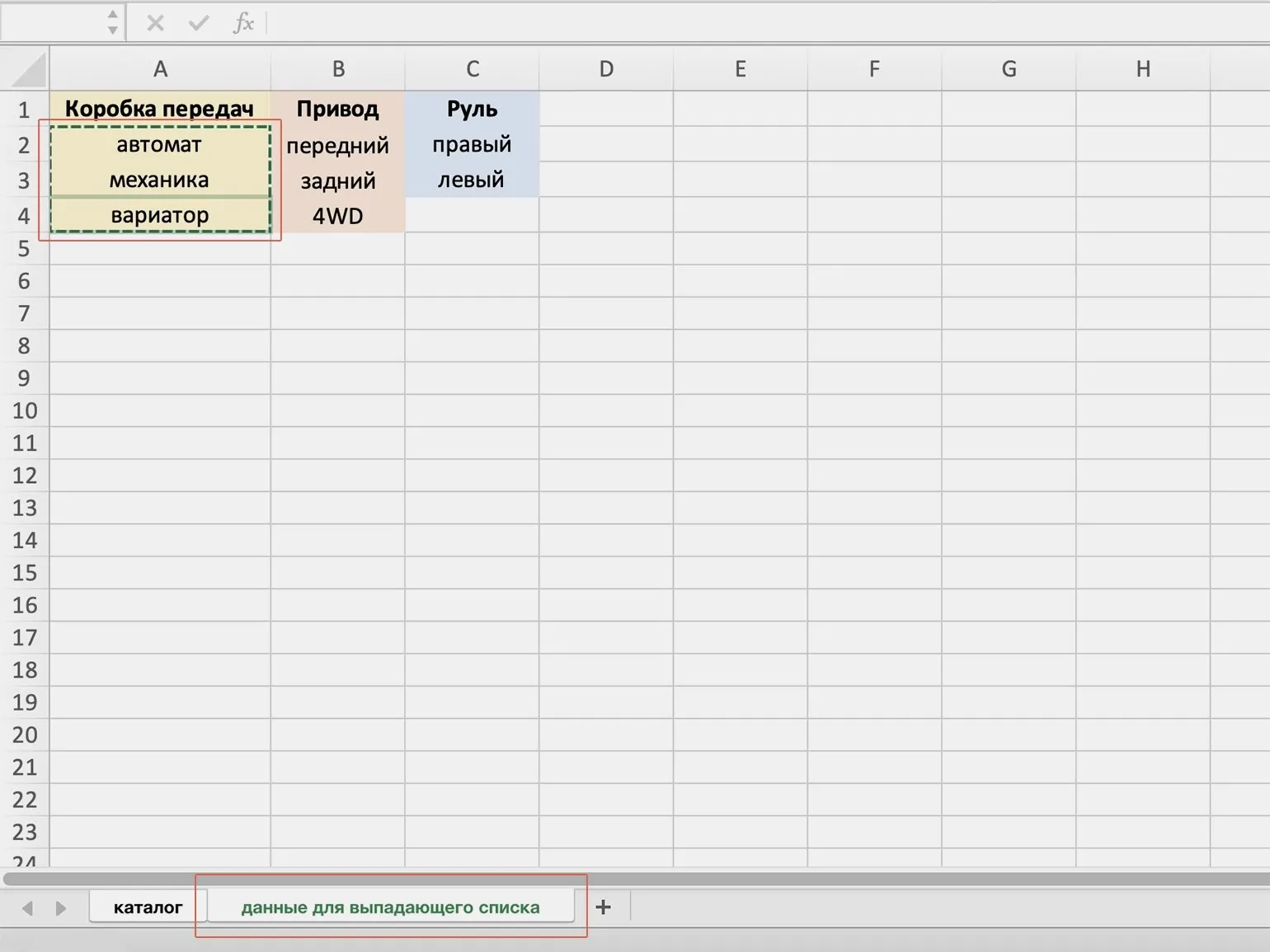Click the name box stepper arrows

tap(113, 22)
